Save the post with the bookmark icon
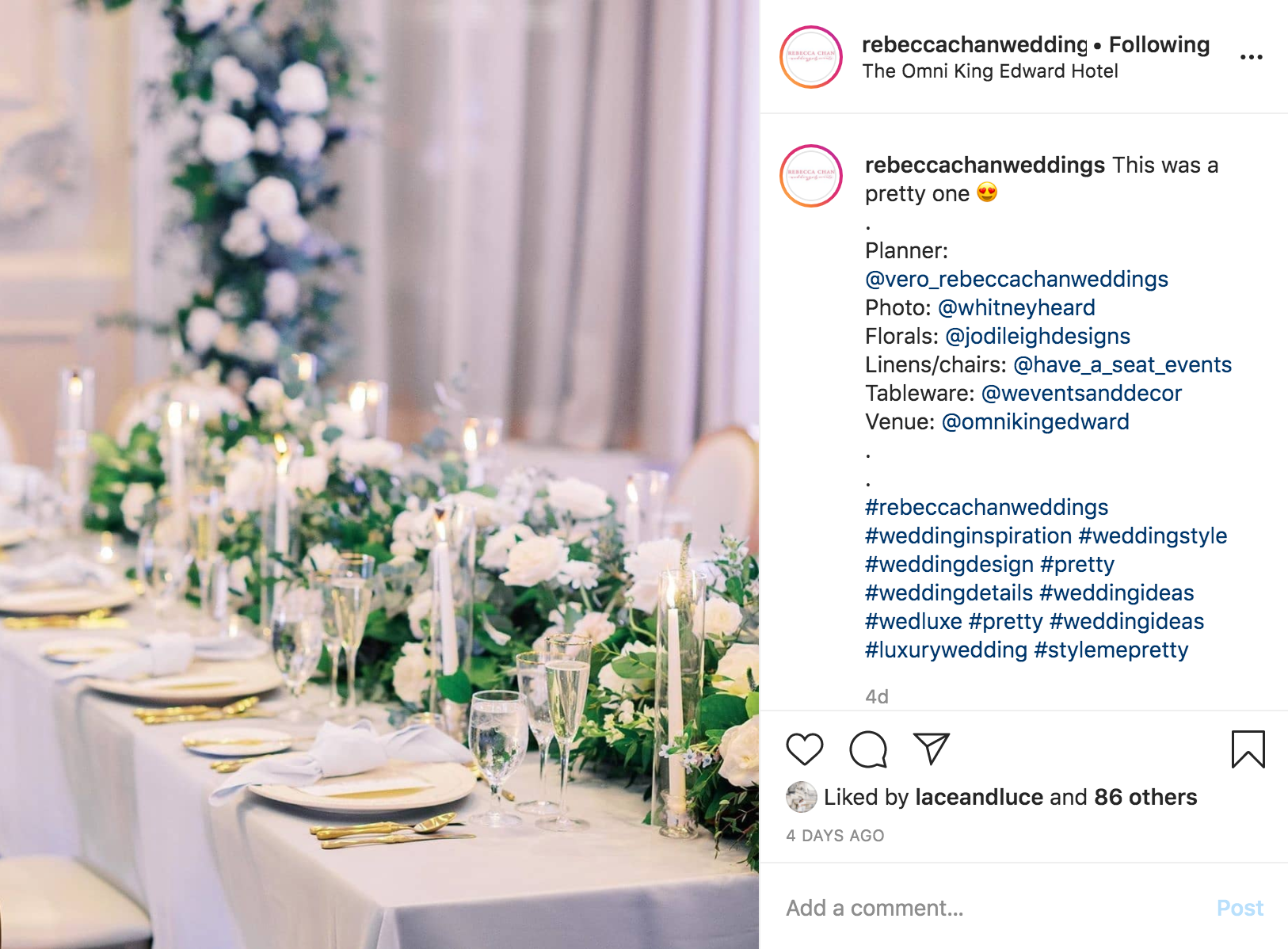This screenshot has width=1288, height=949. pos(1248,749)
